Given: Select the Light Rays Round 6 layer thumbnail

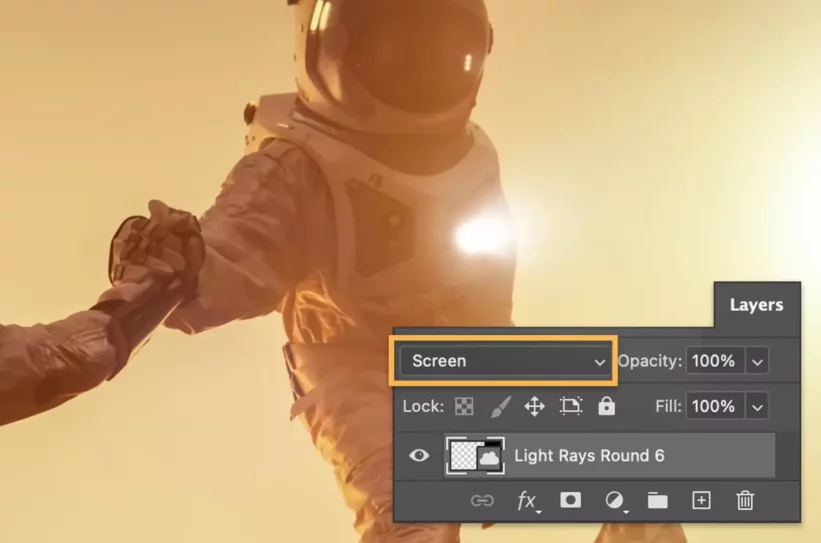Looking at the screenshot, I should (x=475, y=456).
